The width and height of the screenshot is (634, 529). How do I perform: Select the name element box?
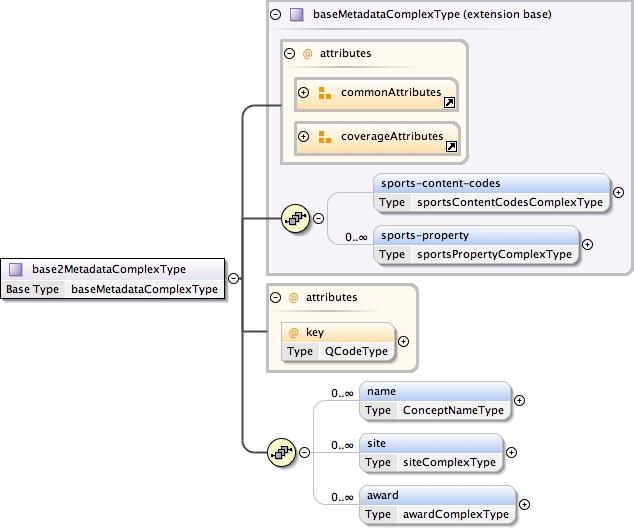pos(436,391)
